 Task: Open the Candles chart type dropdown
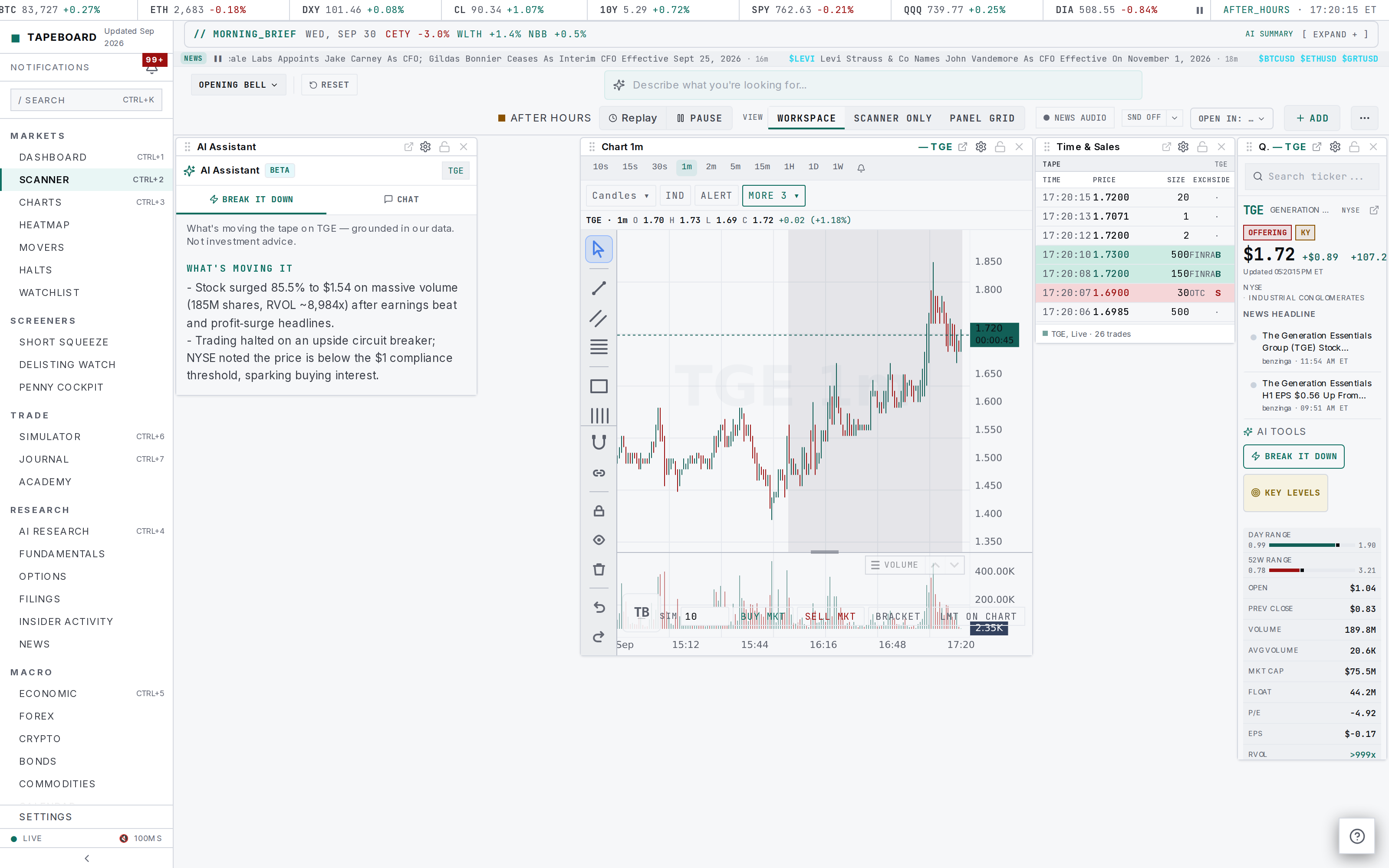click(x=620, y=196)
